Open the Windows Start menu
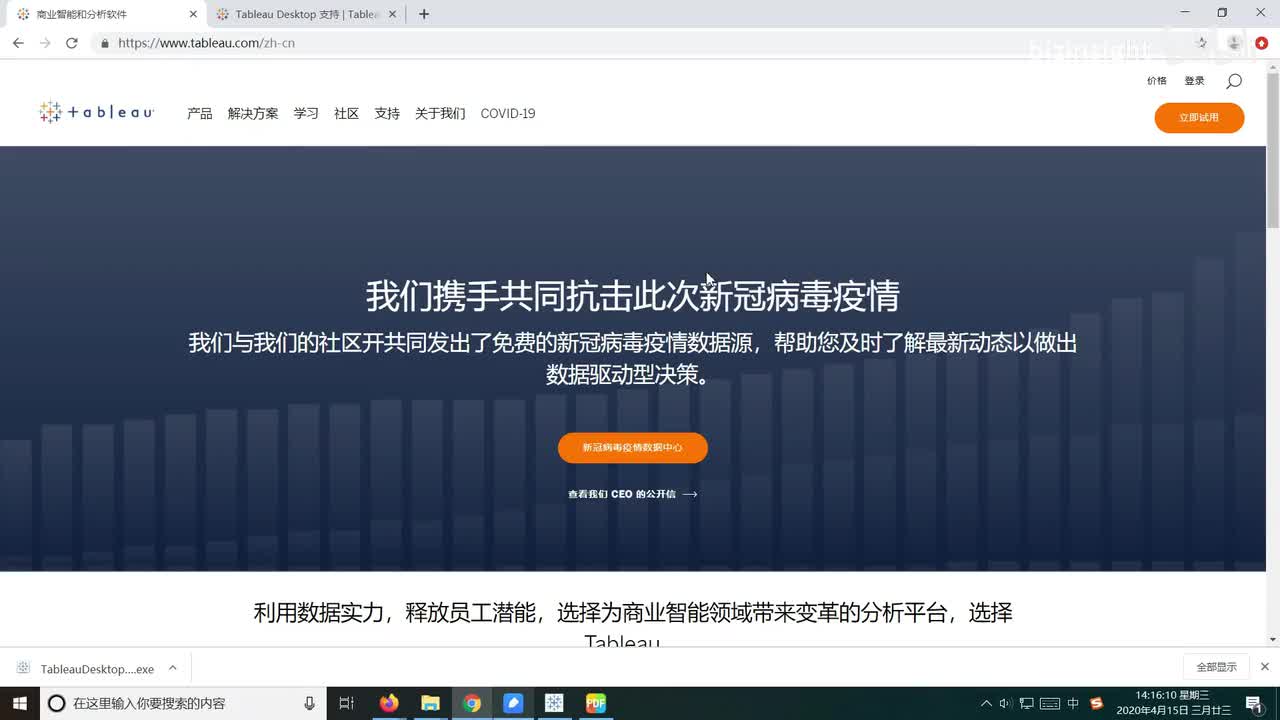The height and width of the screenshot is (720, 1280). click(x=20, y=703)
